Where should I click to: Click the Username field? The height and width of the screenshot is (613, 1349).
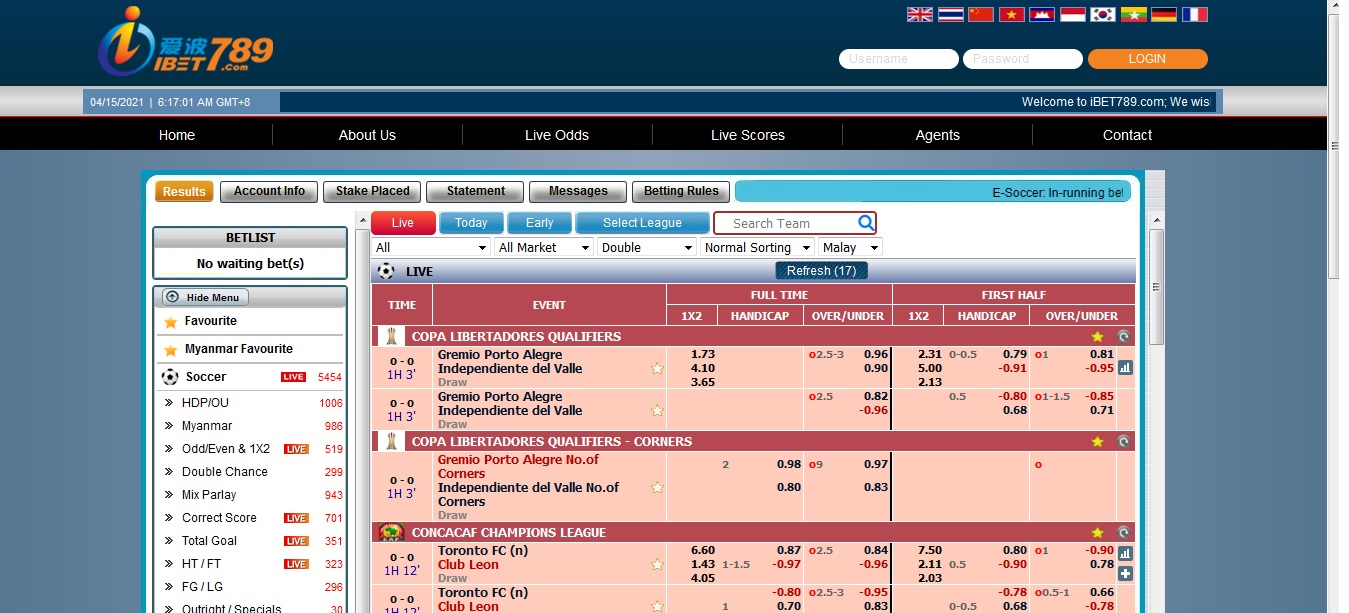pyautogui.click(x=898, y=59)
